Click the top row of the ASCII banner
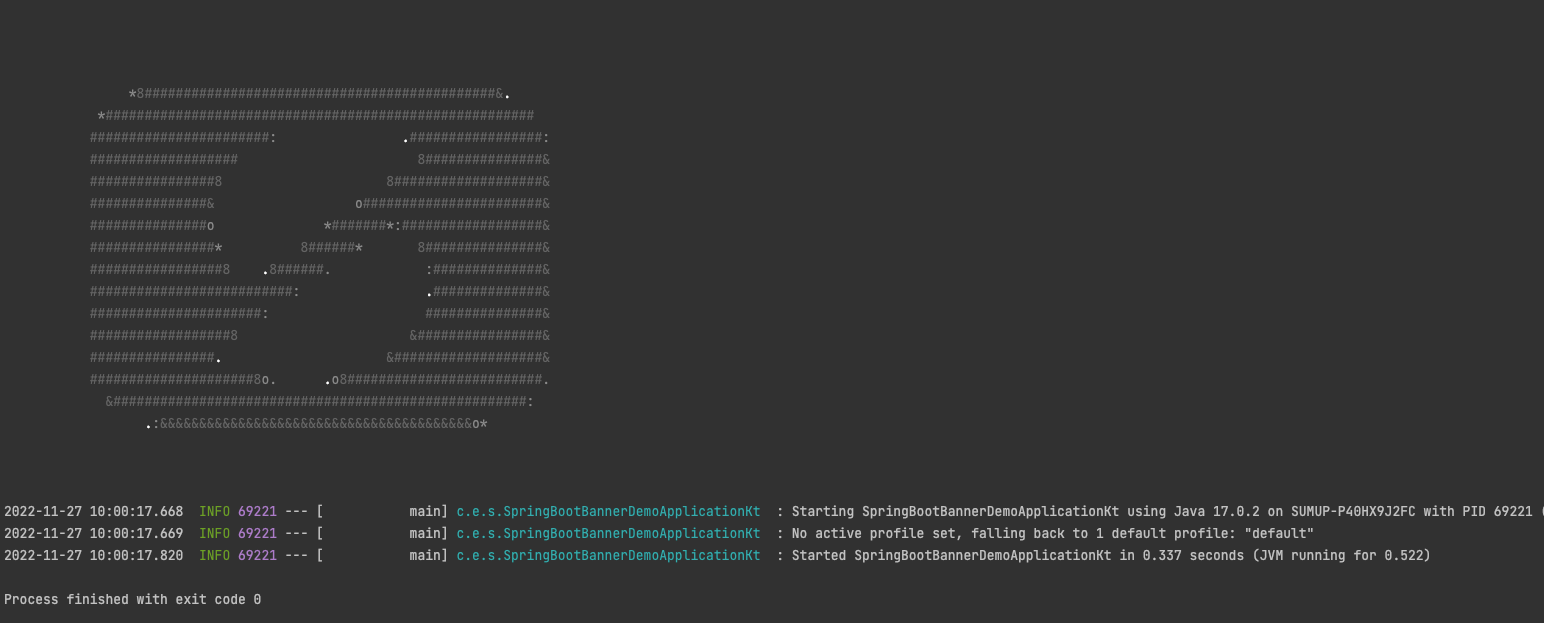The height and width of the screenshot is (623, 1544). [x=320, y=94]
